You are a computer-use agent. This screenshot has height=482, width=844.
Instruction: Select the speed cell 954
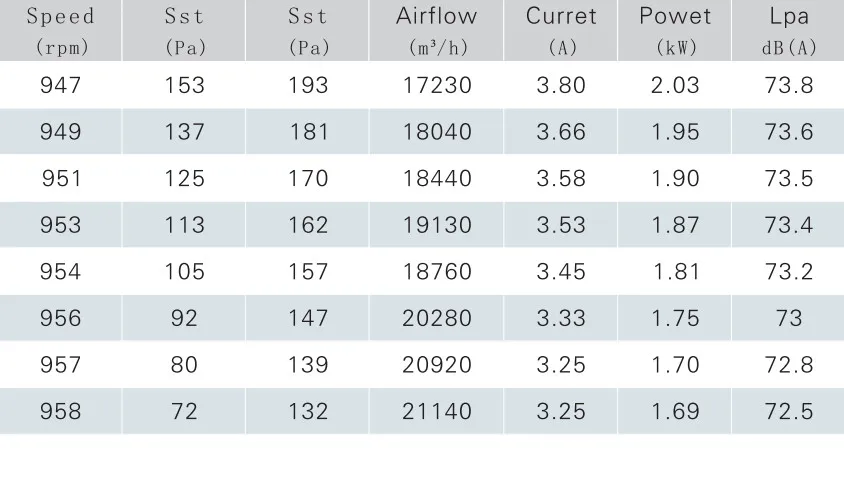(x=61, y=271)
